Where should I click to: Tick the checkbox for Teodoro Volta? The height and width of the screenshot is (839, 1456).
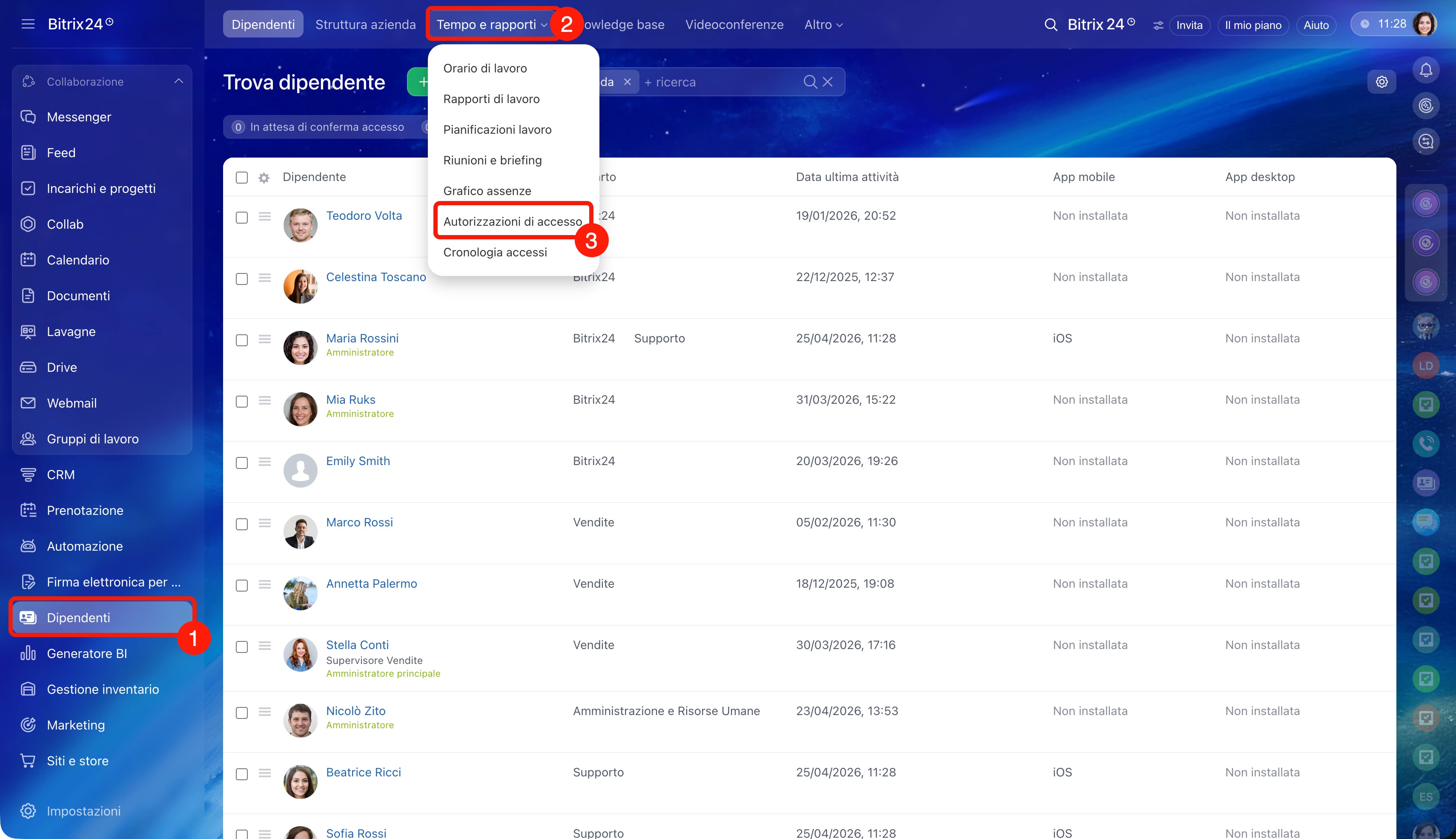(x=242, y=217)
